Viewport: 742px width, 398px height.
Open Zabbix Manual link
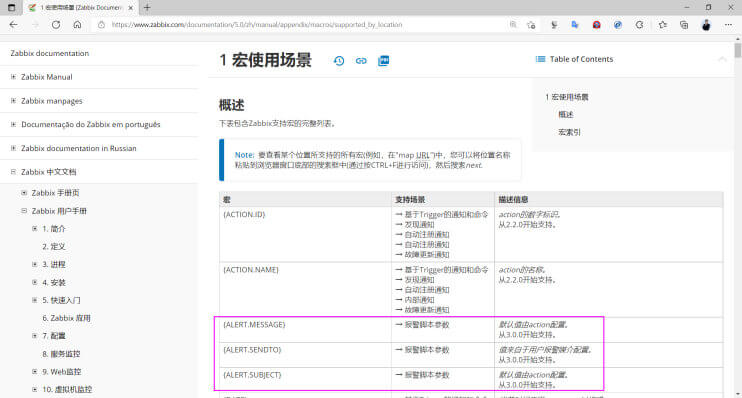pyautogui.click(x=47, y=77)
